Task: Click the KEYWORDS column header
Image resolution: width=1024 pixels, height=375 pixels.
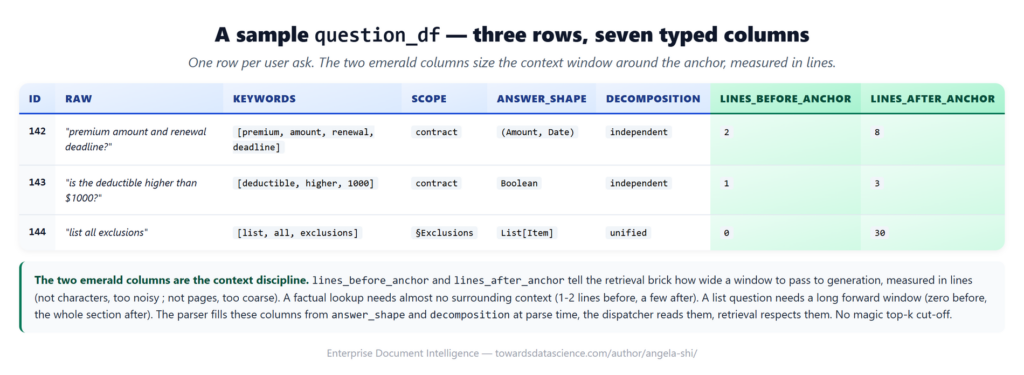Action: (x=264, y=99)
